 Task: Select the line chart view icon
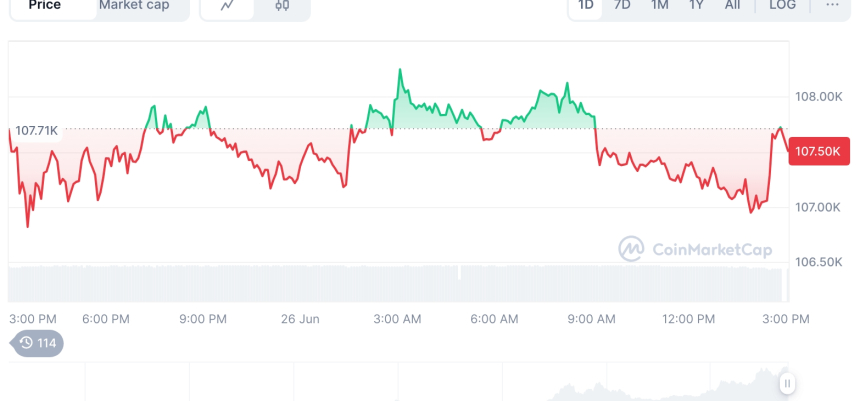[x=228, y=6]
